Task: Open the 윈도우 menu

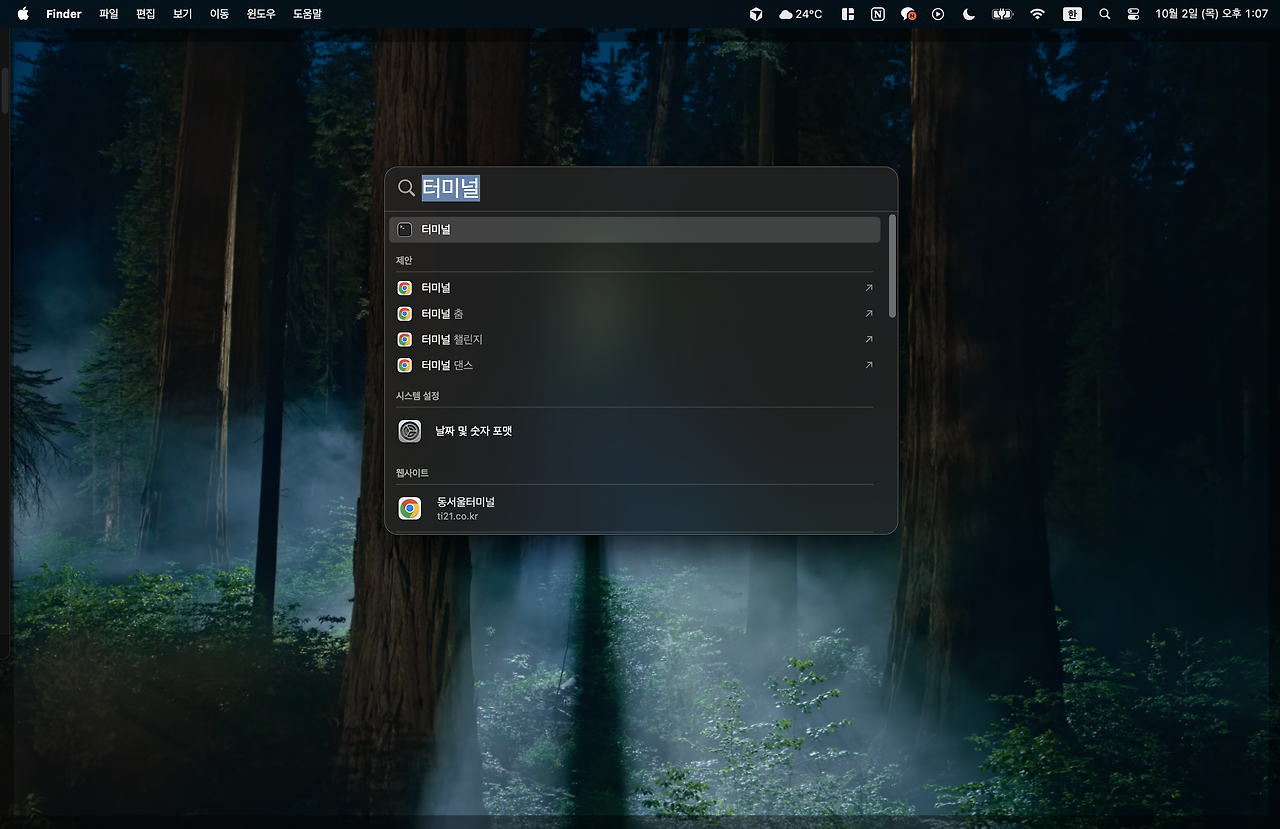Action: [x=261, y=14]
